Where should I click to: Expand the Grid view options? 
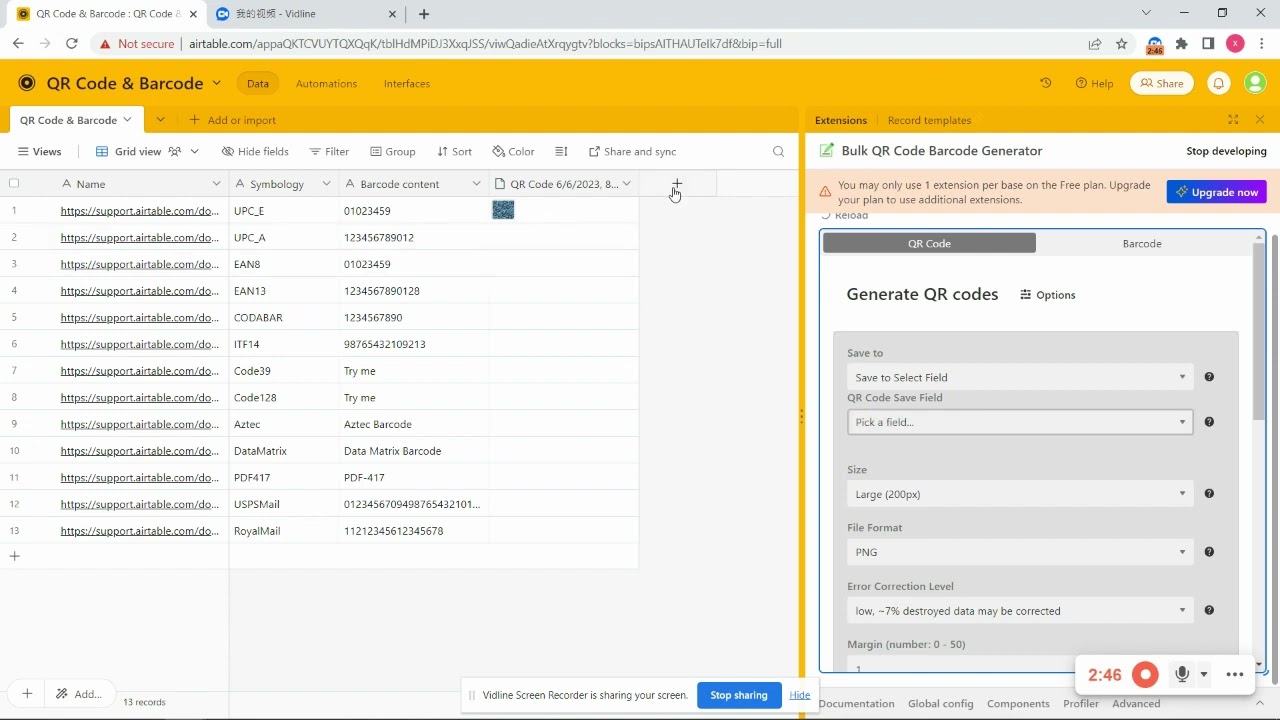coord(195,152)
